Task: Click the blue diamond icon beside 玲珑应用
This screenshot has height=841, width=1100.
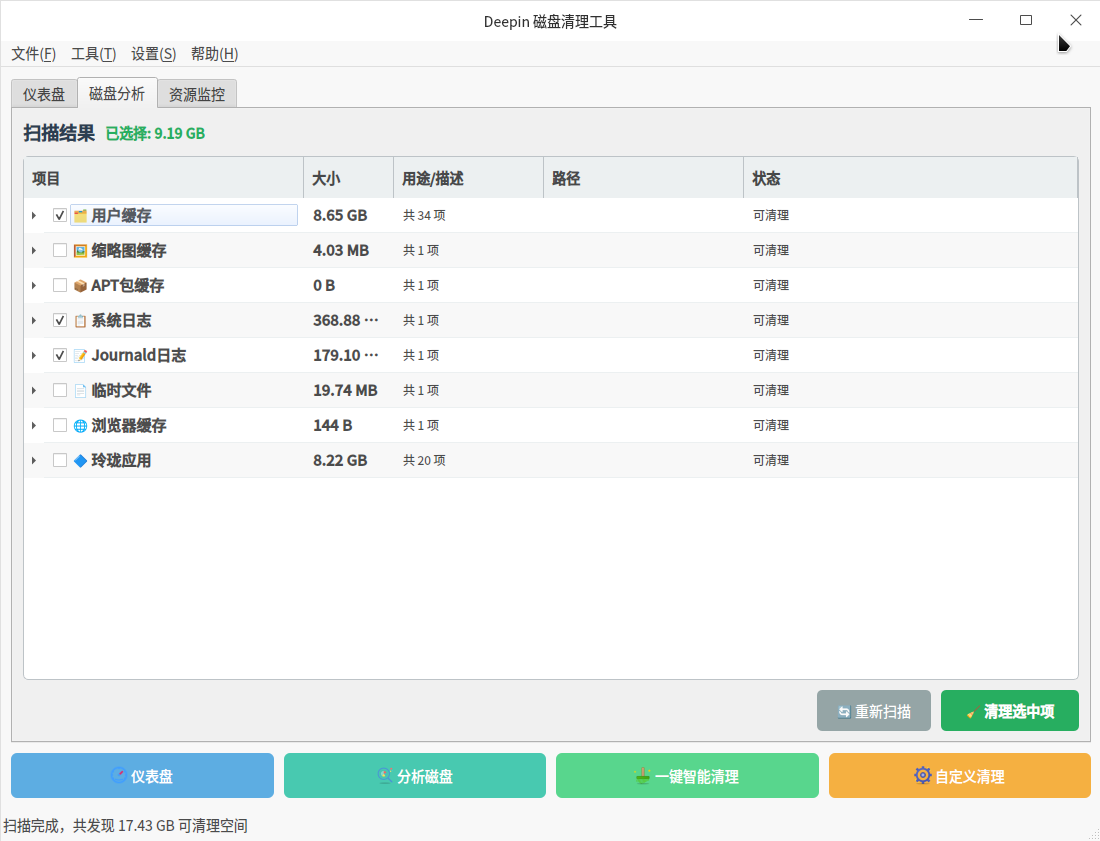Action: pos(80,461)
